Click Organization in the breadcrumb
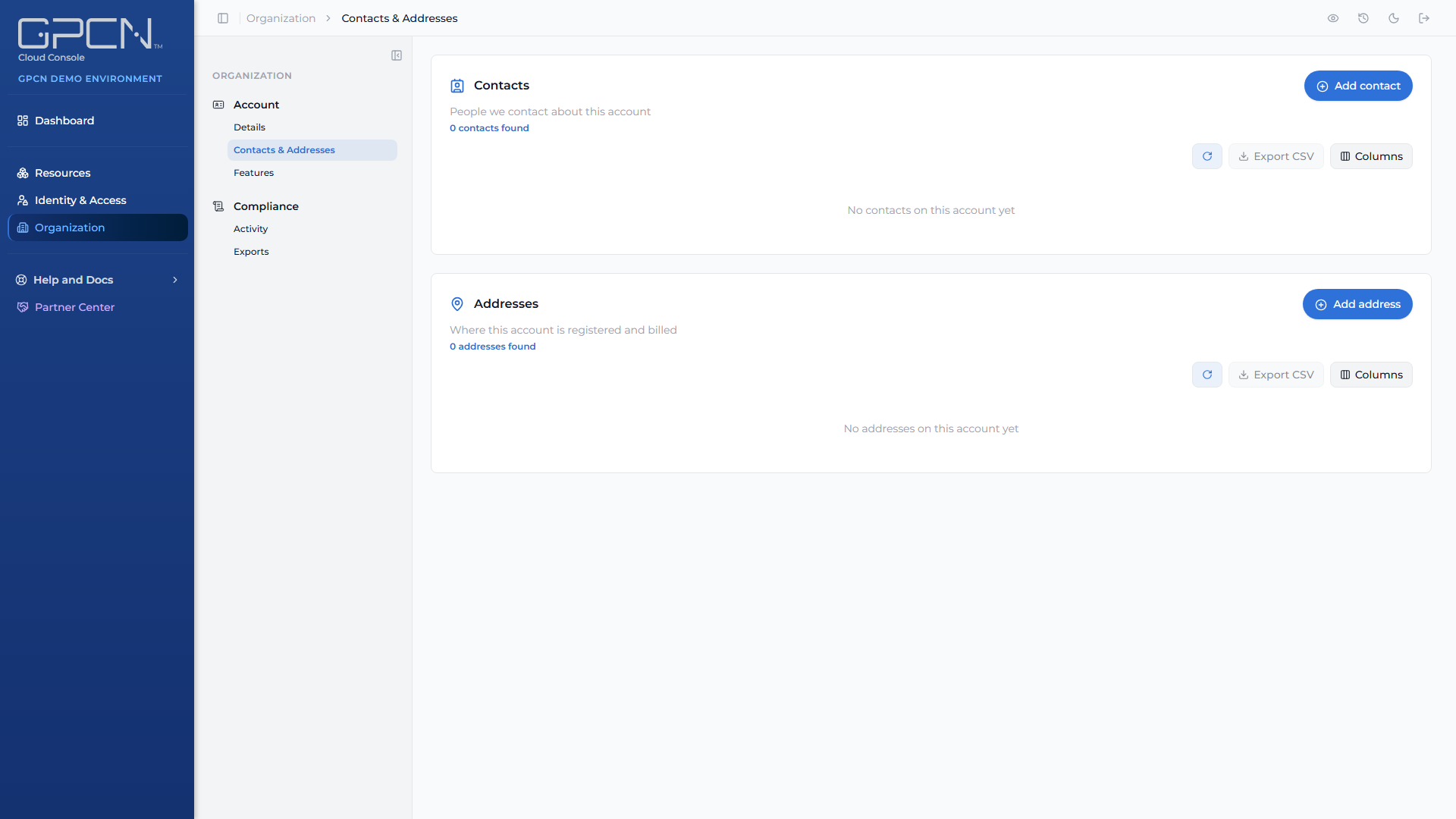Screen dimensions: 1456x819 point(281,18)
